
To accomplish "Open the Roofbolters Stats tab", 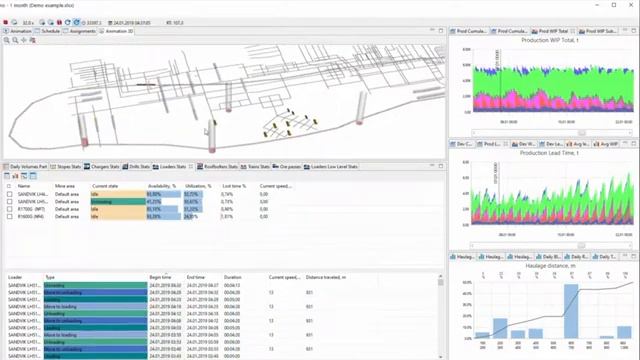I will pyautogui.click(x=217, y=167).
